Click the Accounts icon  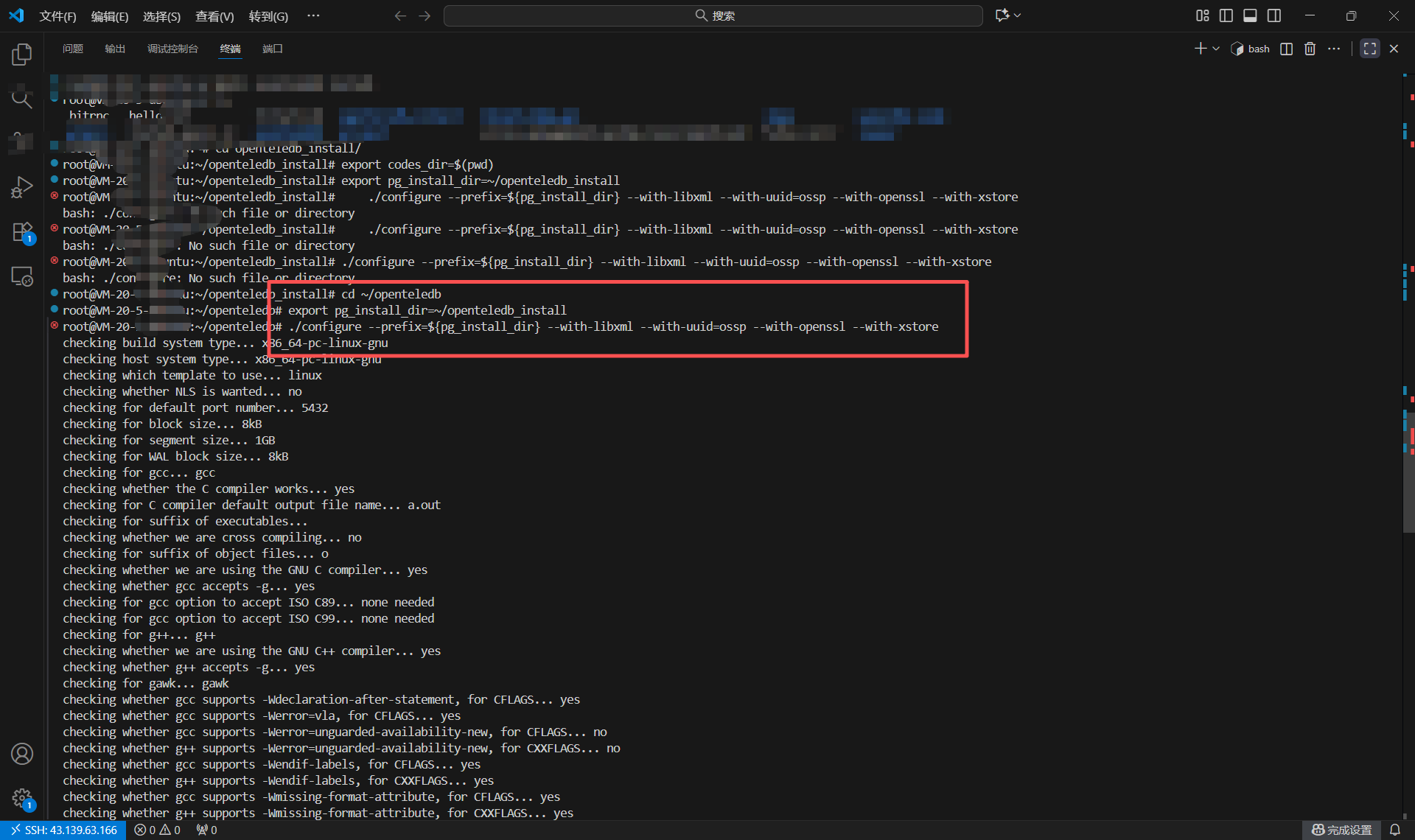tap(22, 754)
